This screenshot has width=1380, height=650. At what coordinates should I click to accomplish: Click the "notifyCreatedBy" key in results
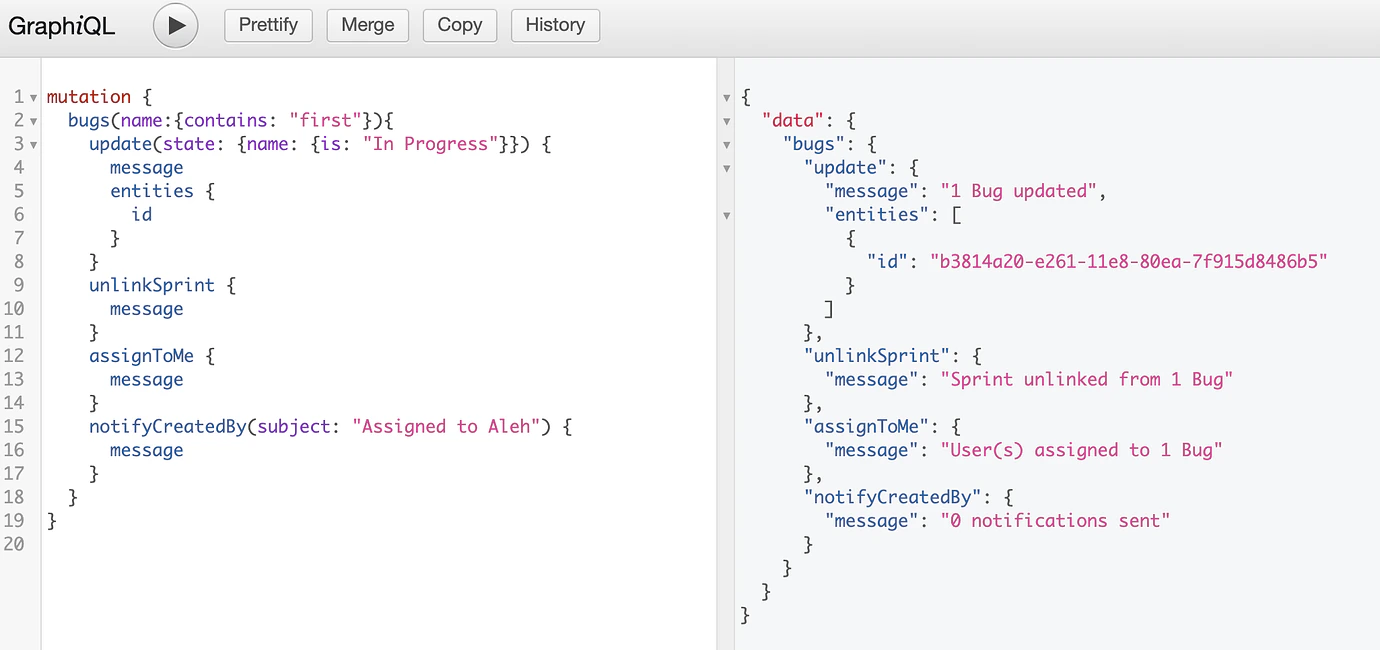tap(894, 497)
